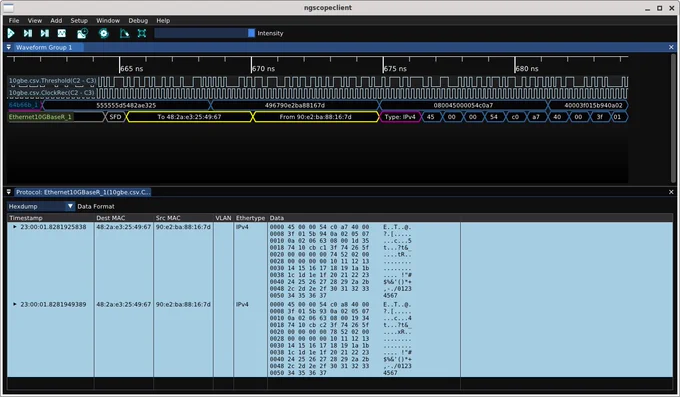Image resolution: width=680 pixels, height=397 pixels.
Task: Open the waveform History icon with clock
Action: [x=82, y=33]
